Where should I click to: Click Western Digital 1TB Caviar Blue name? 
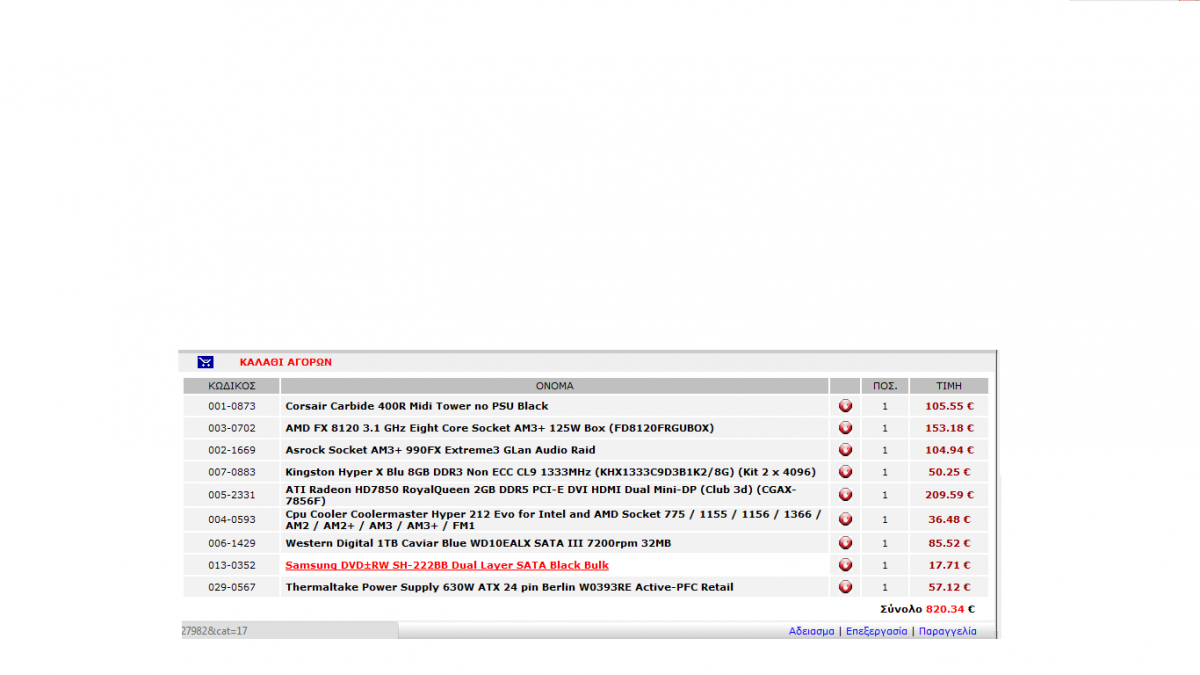(478, 543)
